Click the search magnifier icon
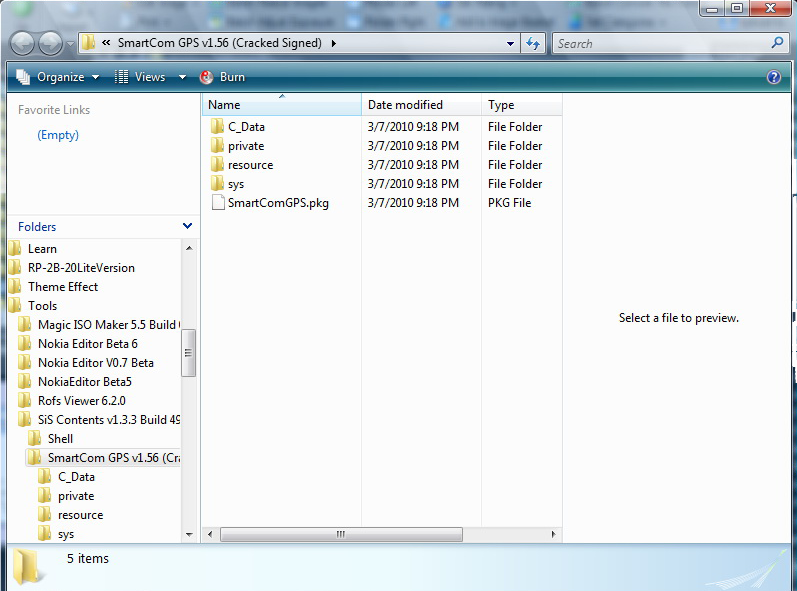Viewport: 797px width, 591px height. coord(777,43)
